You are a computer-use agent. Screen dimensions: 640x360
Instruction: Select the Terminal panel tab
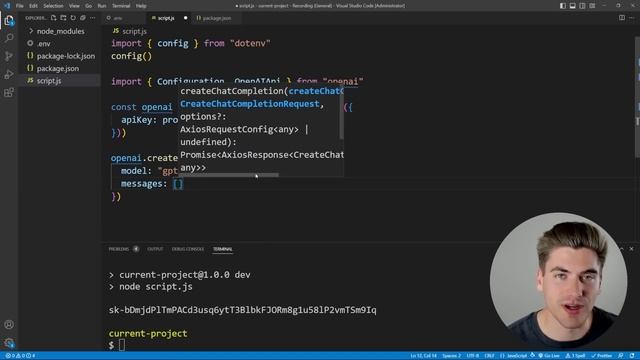coord(222,249)
